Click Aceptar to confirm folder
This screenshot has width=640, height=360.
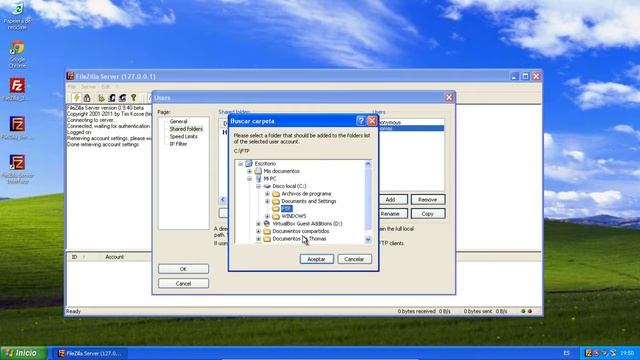[x=316, y=259]
